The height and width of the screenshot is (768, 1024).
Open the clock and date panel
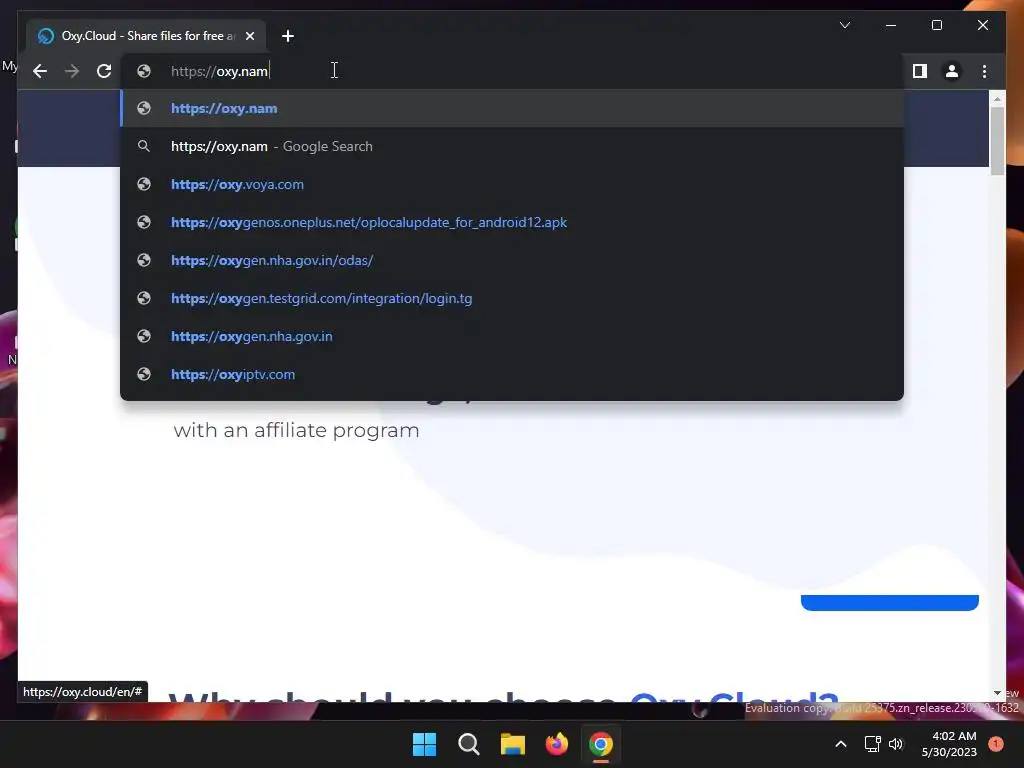[x=949, y=744]
